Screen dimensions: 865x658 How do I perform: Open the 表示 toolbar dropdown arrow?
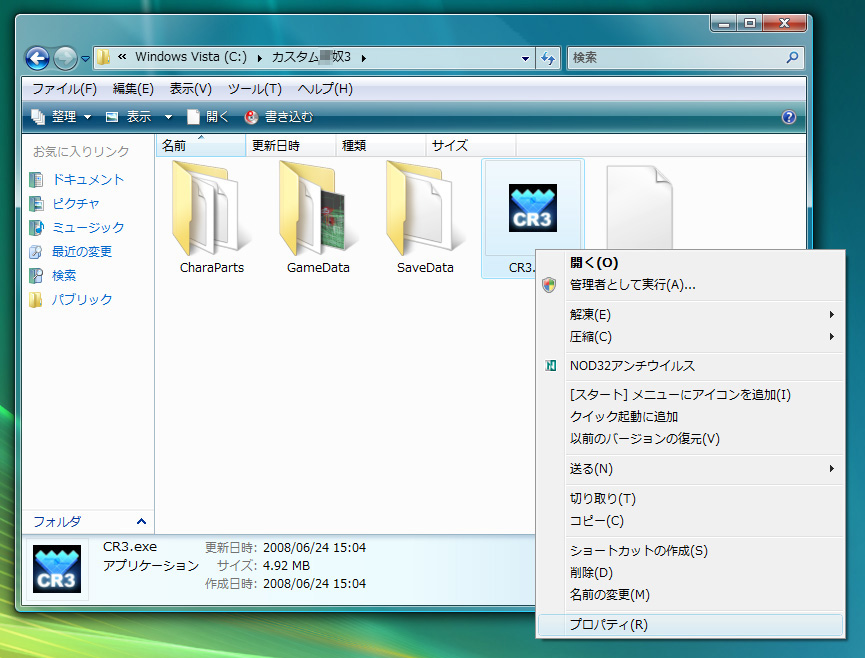pyautogui.click(x=168, y=117)
